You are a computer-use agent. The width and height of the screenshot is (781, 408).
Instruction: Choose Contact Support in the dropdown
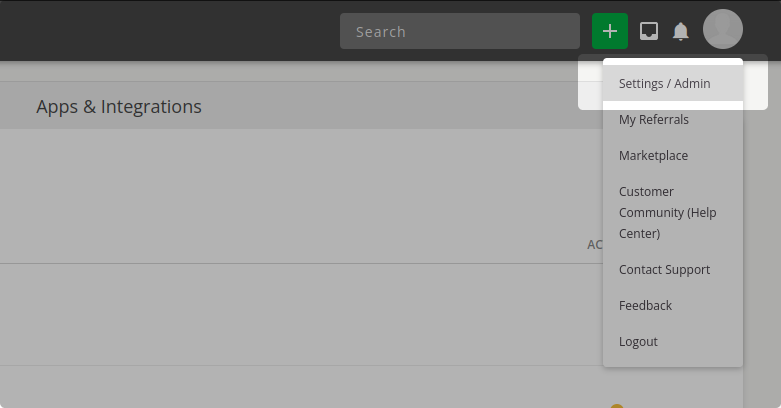point(664,270)
